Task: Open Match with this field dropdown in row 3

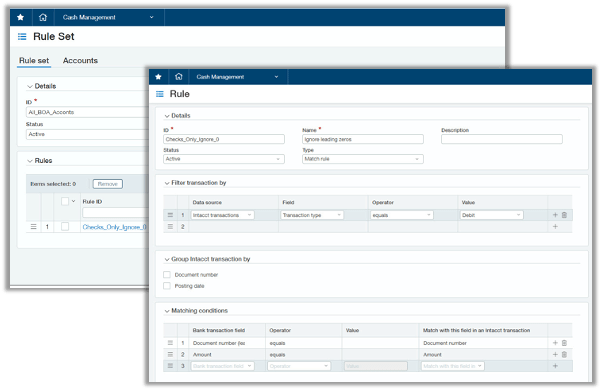Action: point(453,366)
